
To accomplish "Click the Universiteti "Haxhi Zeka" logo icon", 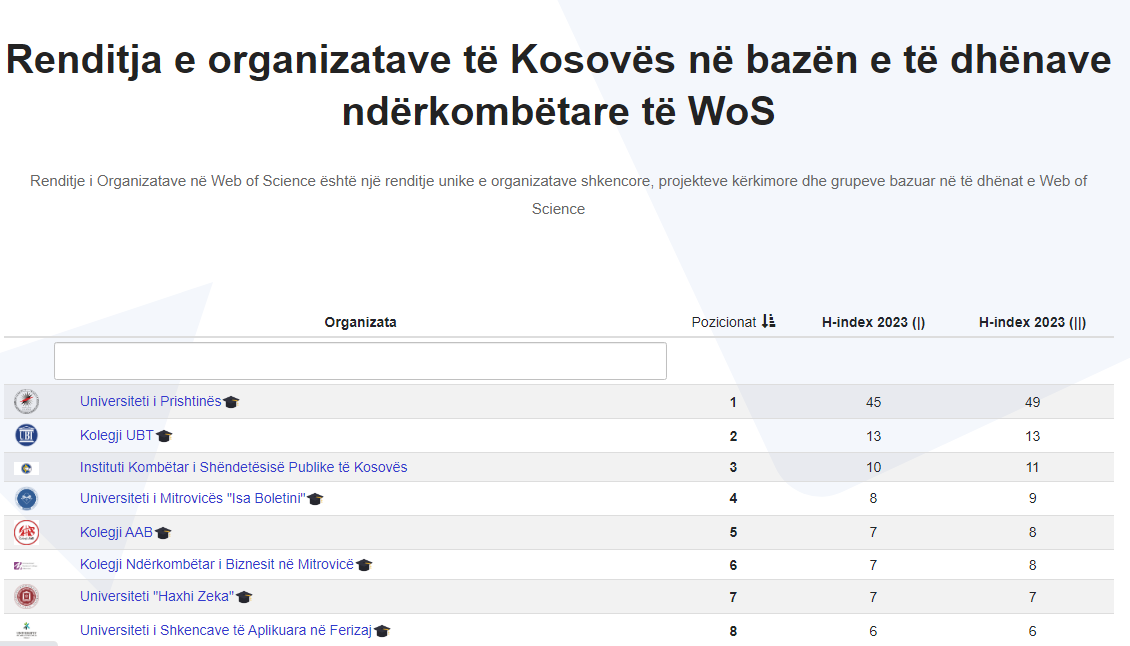I will tap(27, 597).
